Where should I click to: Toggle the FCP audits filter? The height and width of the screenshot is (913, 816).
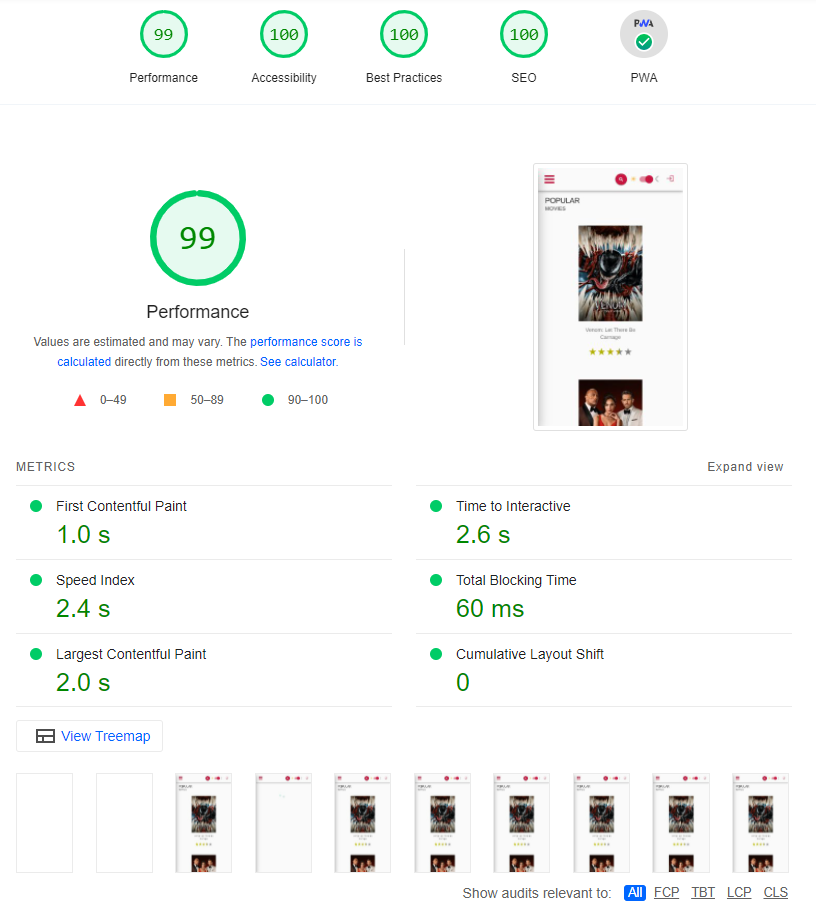666,892
